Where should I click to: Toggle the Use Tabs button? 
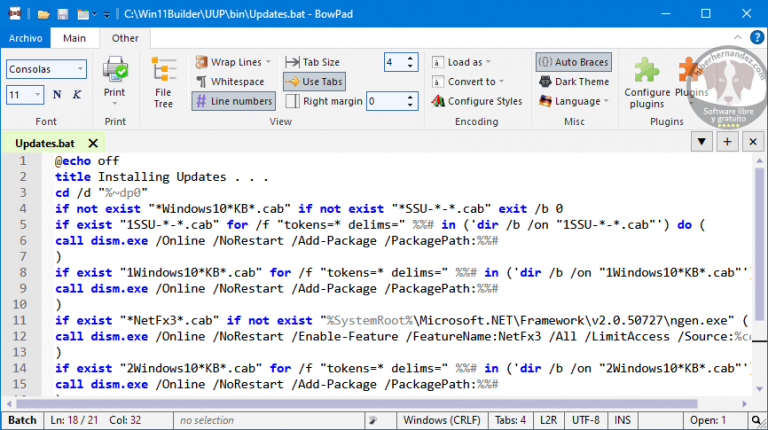pyautogui.click(x=314, y=82)
